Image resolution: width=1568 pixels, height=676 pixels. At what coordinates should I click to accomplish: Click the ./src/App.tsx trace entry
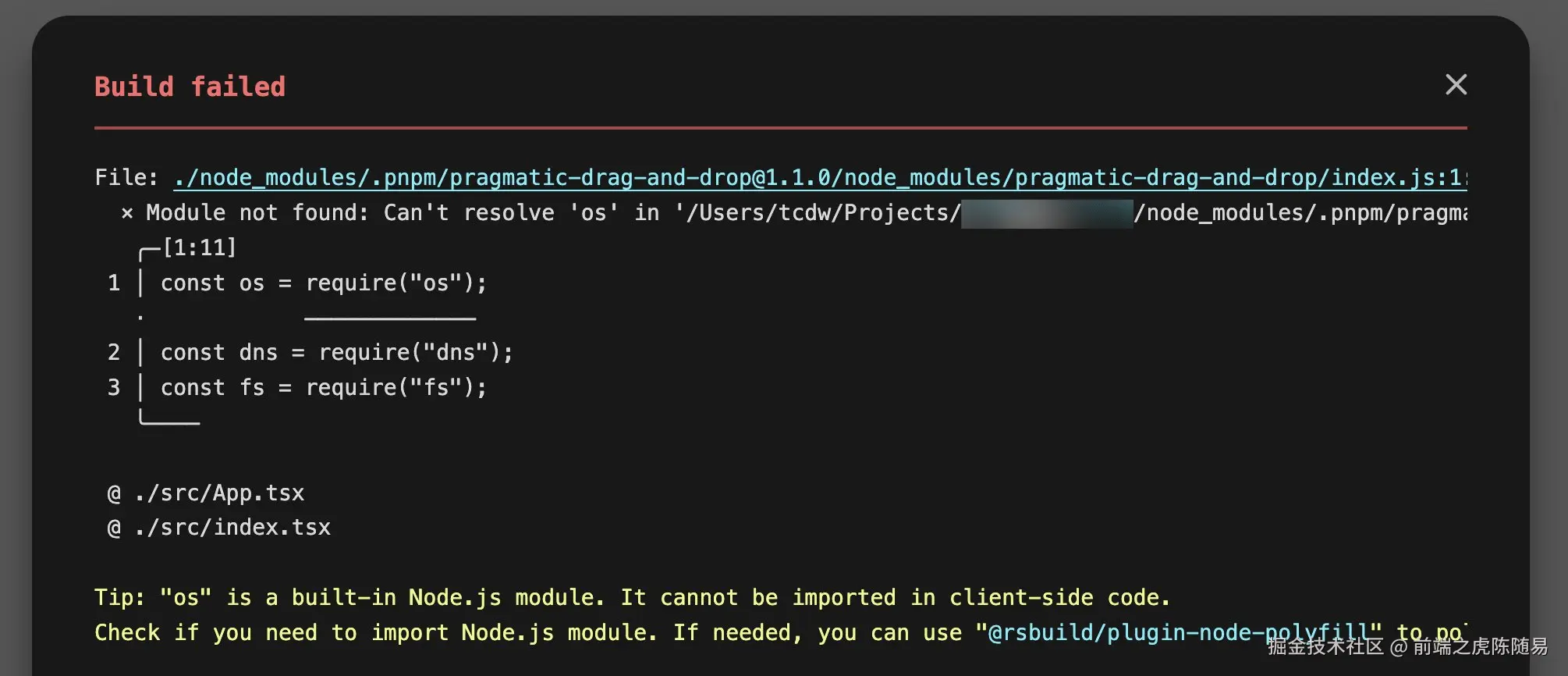[x=219, y=493]
